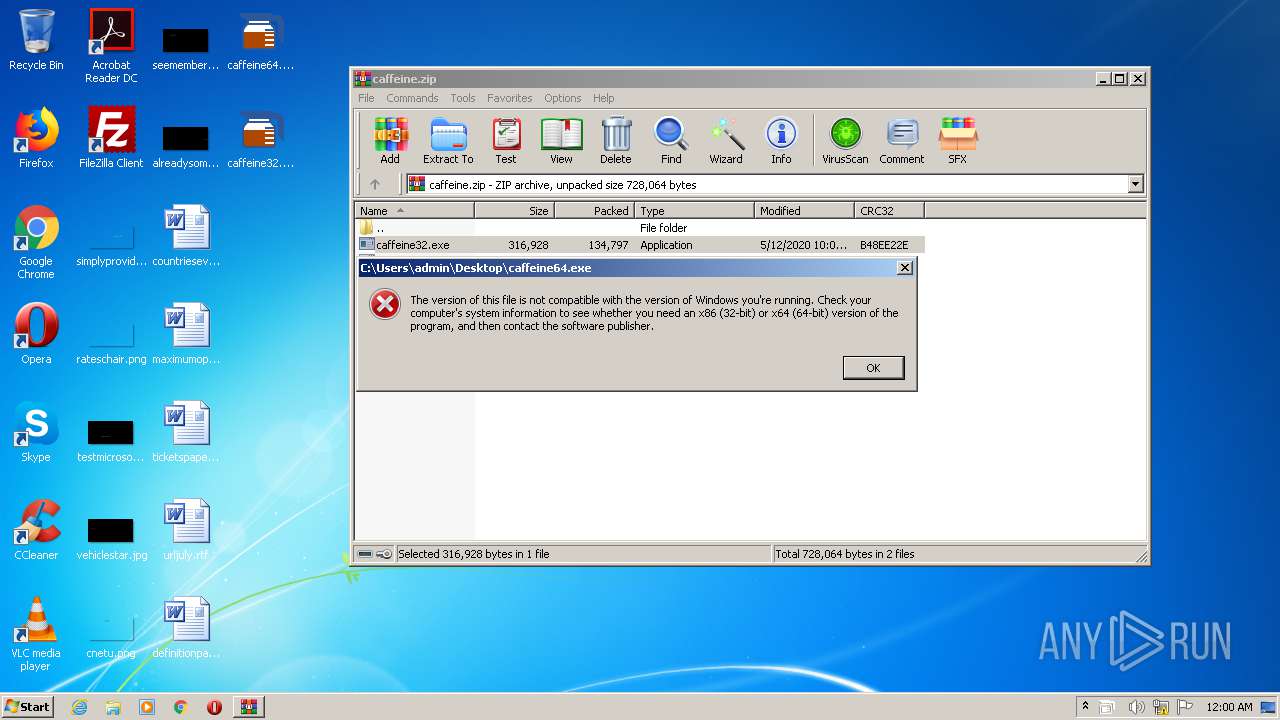Open the Help menu
This screenshot has height=720, width=1280.
point(603,98)
